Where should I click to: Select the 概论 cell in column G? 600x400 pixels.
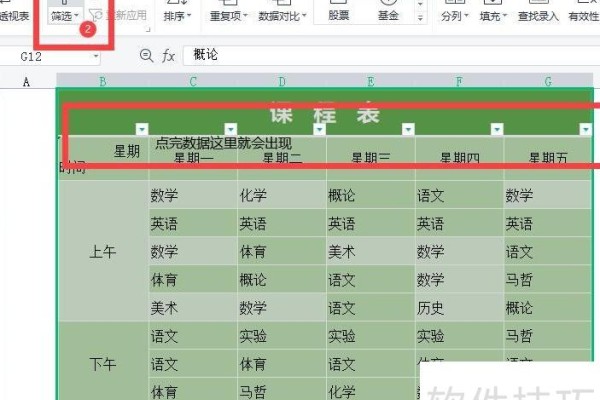(548, 307)
